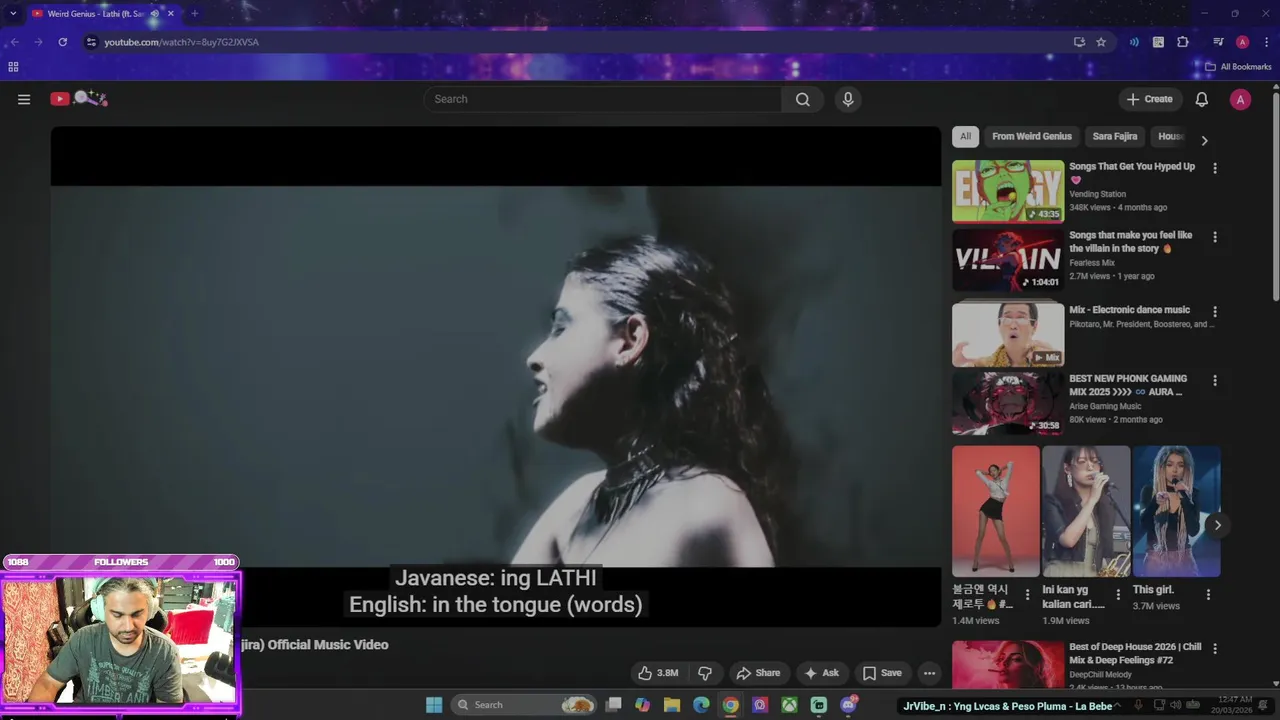
Task: Select the All filter chip
Action: pyautogui.click(x=965, y=136)
